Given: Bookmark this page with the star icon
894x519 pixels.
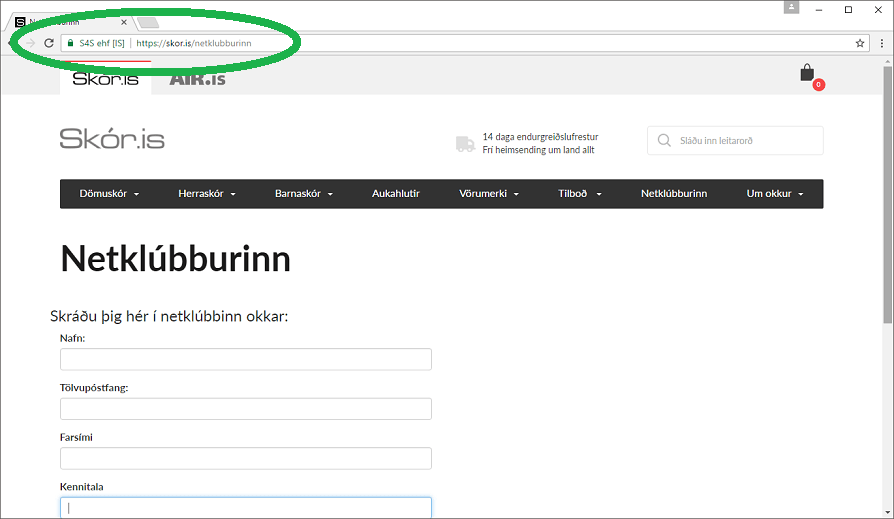Looking at the screenshot, I should click(x=860, y=43).
